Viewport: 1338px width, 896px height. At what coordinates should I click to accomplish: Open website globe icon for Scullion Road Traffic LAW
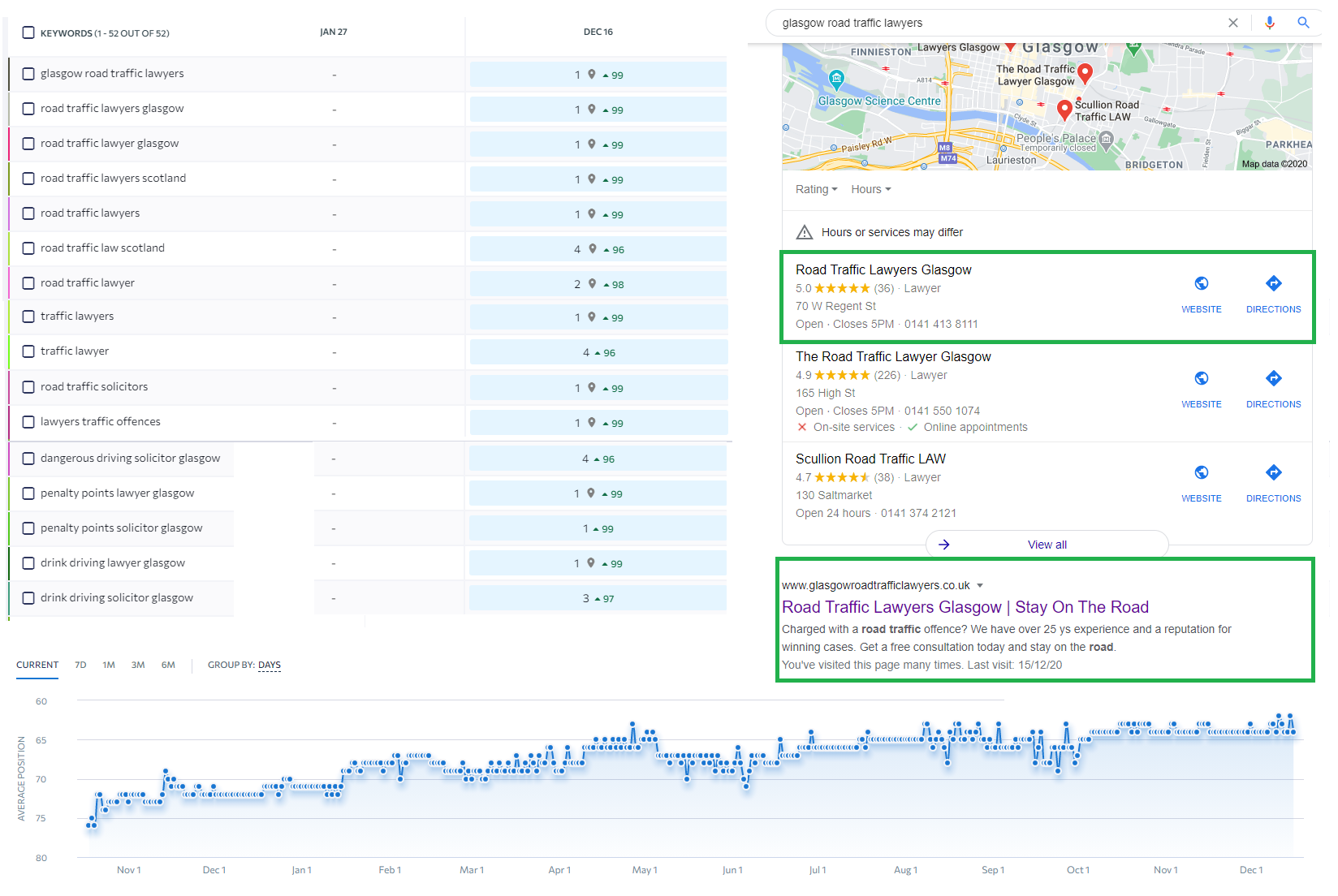[1202, 472]
